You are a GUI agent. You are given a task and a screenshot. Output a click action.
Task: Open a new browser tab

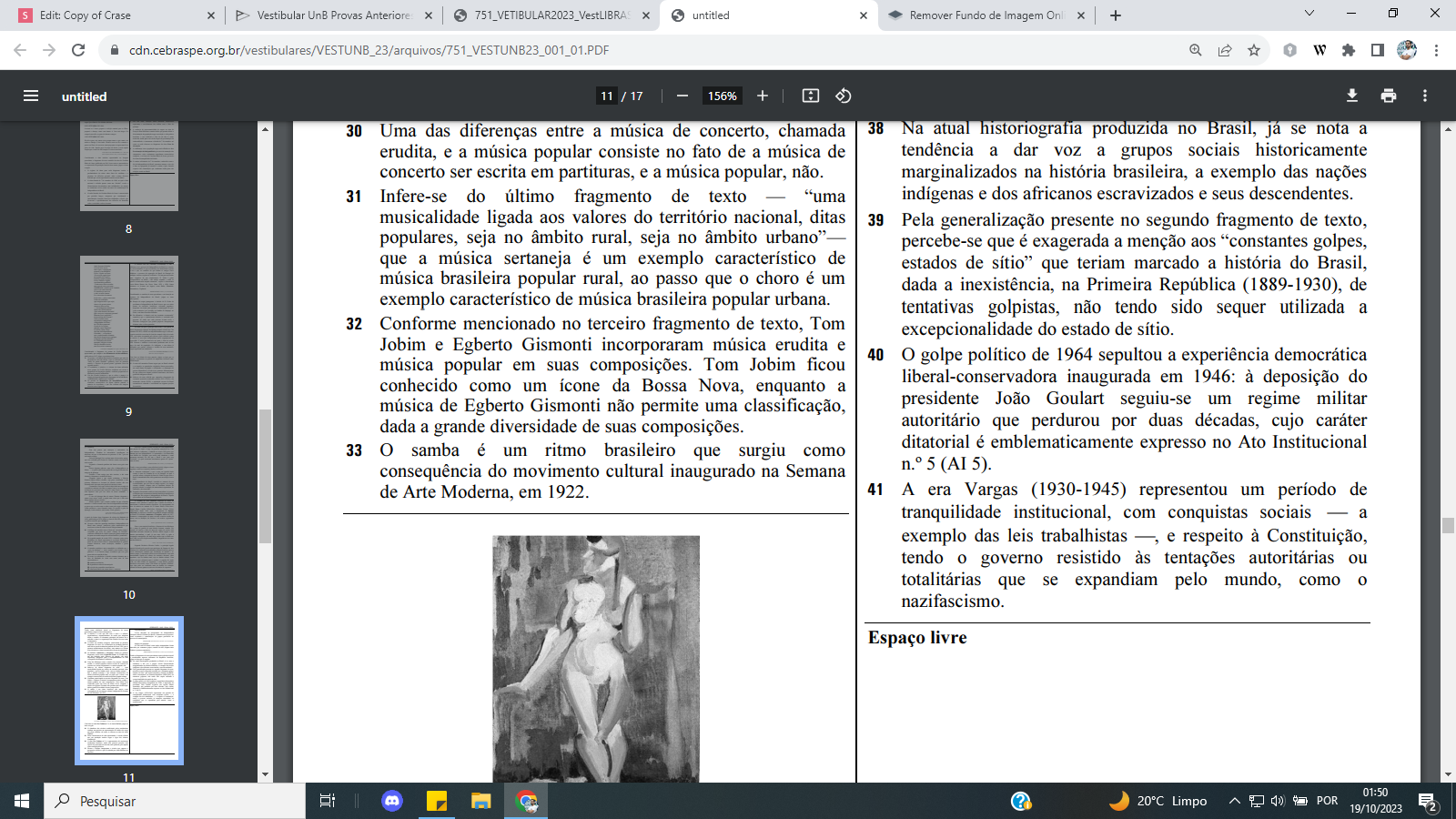point(1116,15)
